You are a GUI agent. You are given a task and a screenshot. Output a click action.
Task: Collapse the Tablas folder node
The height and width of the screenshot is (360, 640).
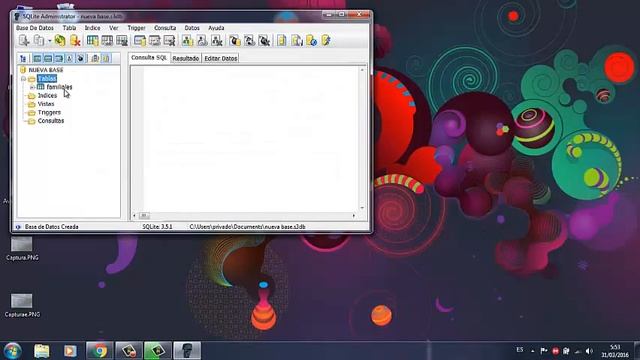(24, 78)
